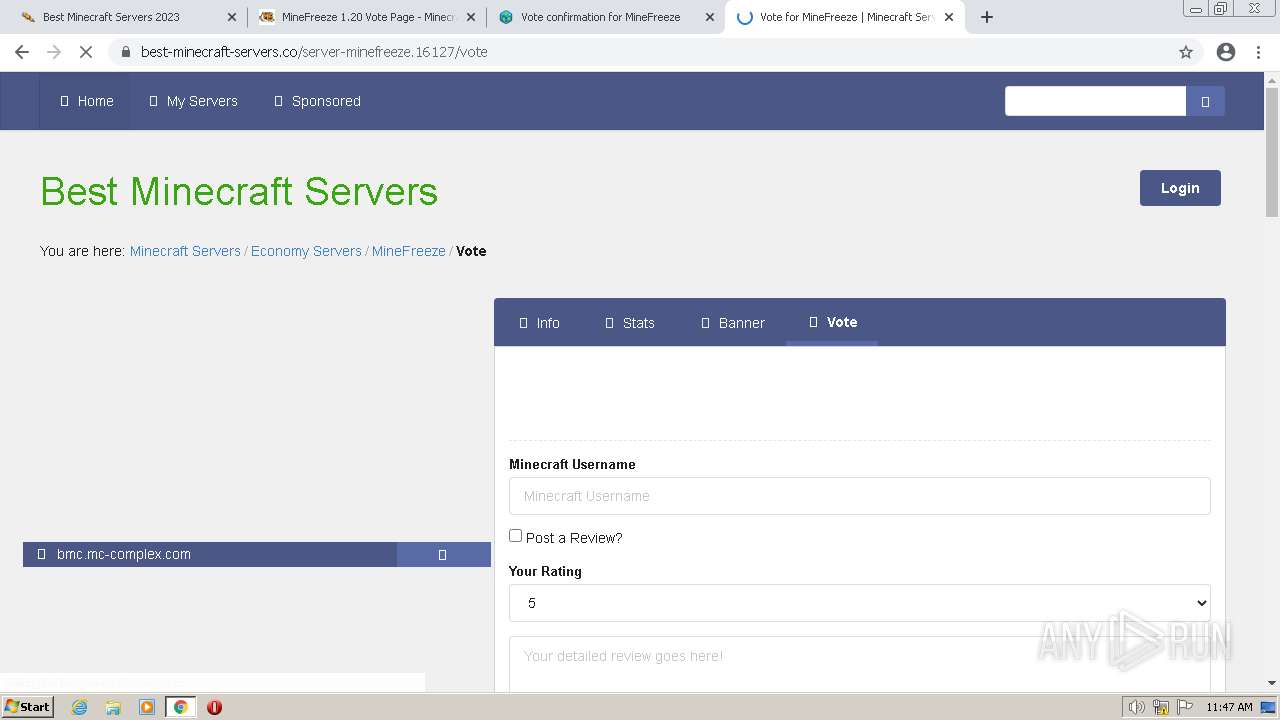Click the browser back arrow
Viewport: 1280px width, 720px height.
(x=22, y=52)
